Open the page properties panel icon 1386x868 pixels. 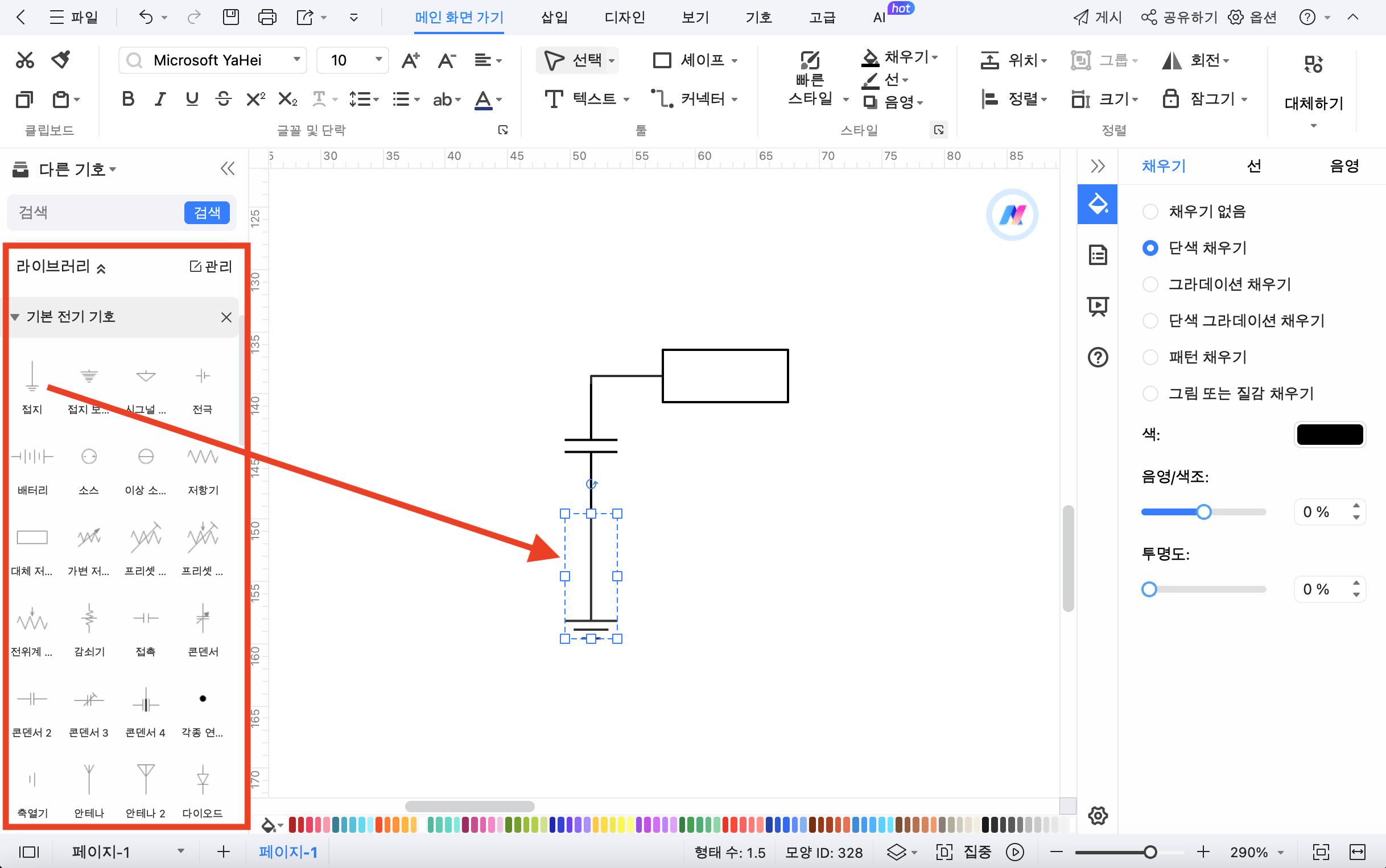(1098, 255)
